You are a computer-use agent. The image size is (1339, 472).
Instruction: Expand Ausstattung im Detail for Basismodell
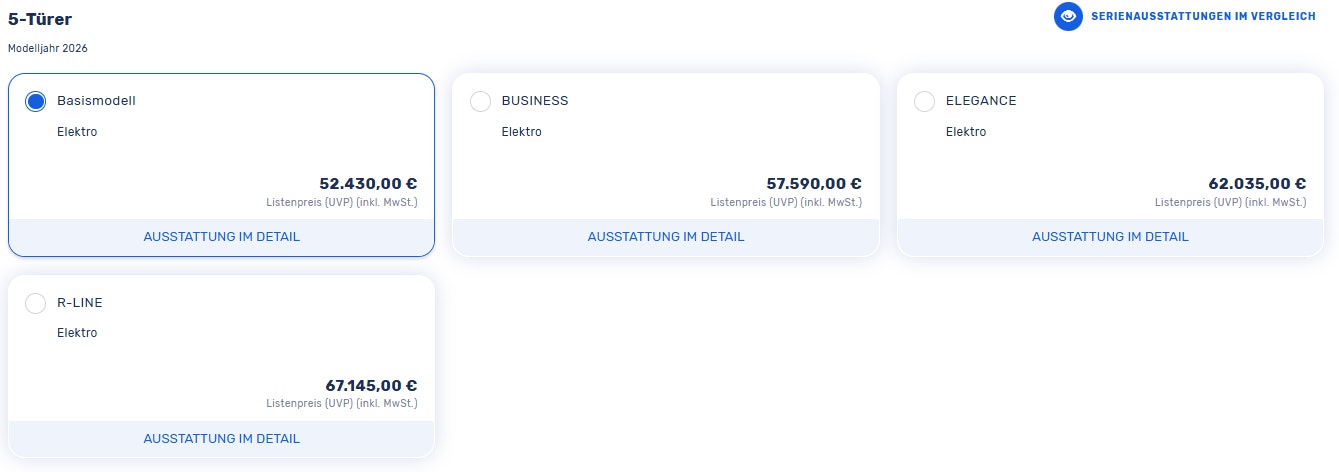click(x=221, y=237)
